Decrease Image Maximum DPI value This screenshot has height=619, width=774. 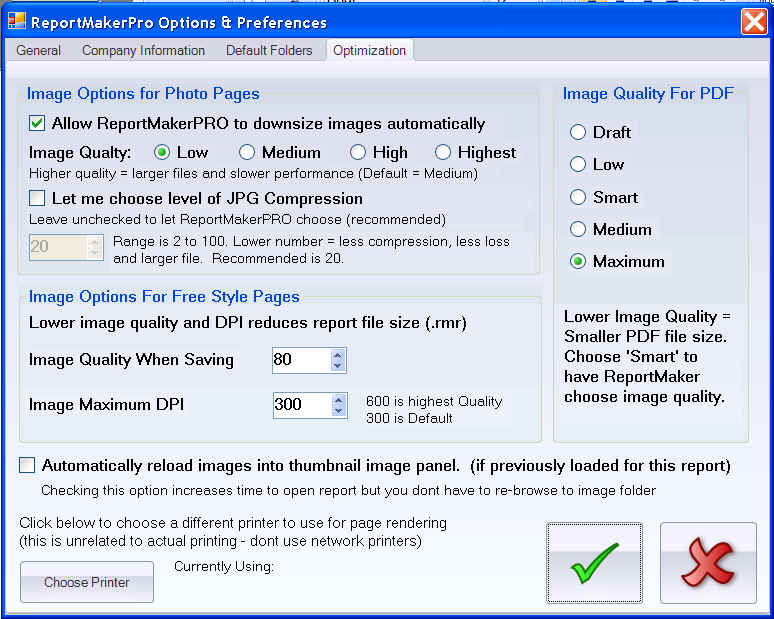pyautogui.click(x=338, y=410)
